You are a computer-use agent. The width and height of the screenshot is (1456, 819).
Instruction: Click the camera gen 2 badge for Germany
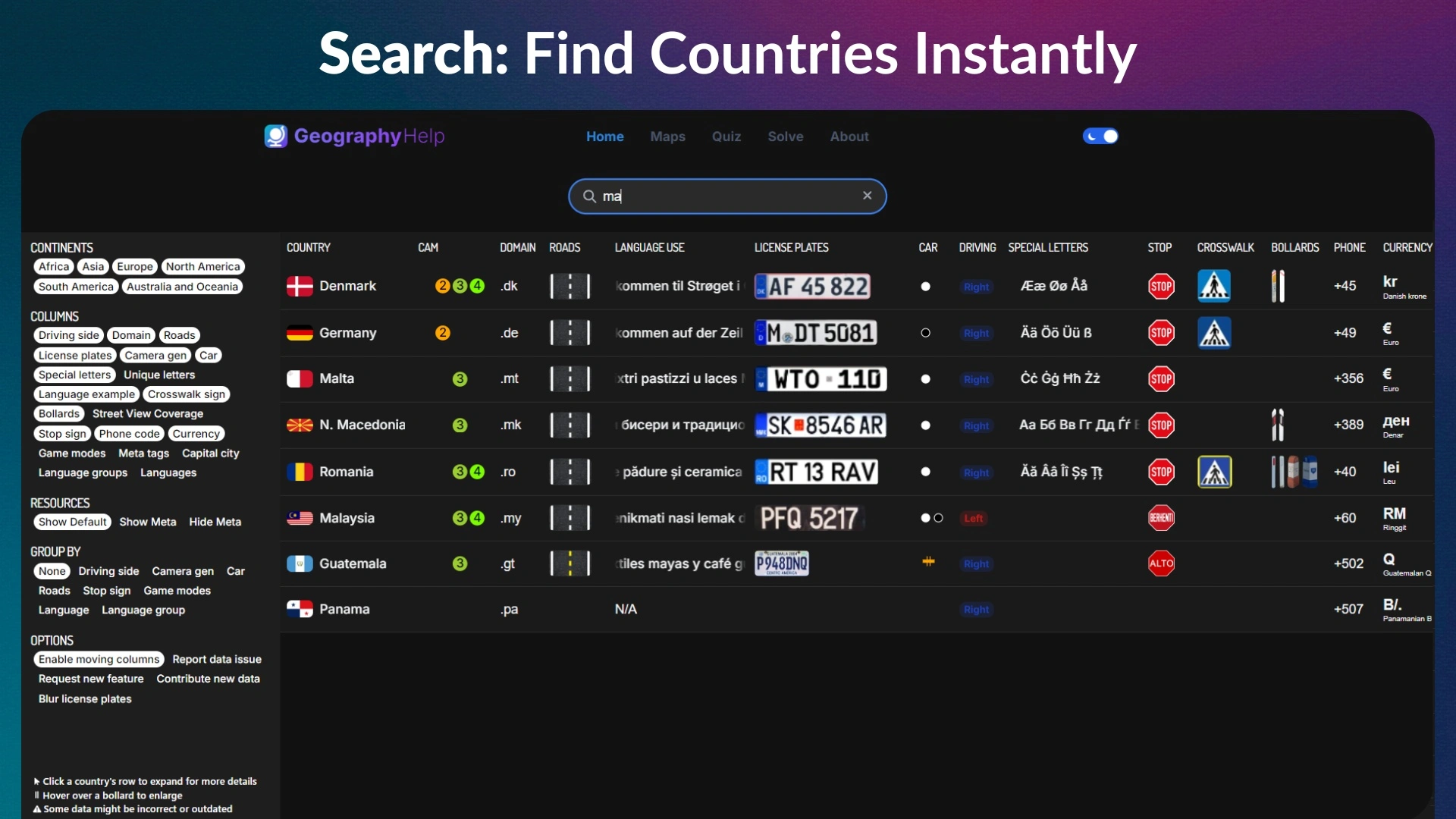442,333
